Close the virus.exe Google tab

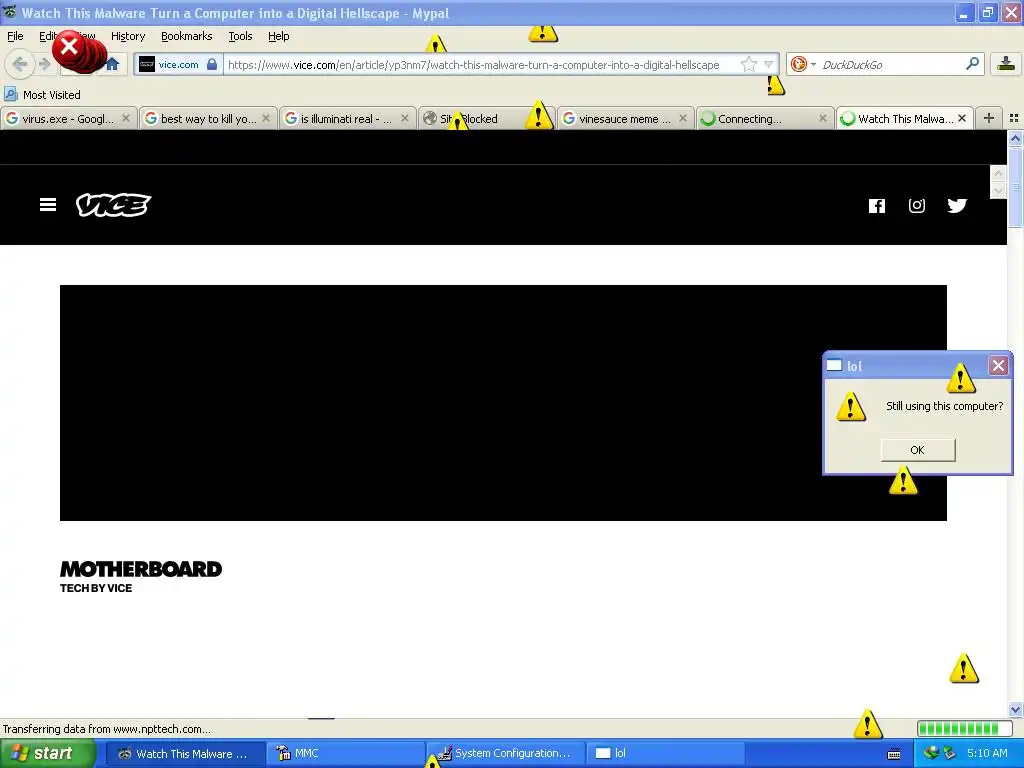point(126,118)
